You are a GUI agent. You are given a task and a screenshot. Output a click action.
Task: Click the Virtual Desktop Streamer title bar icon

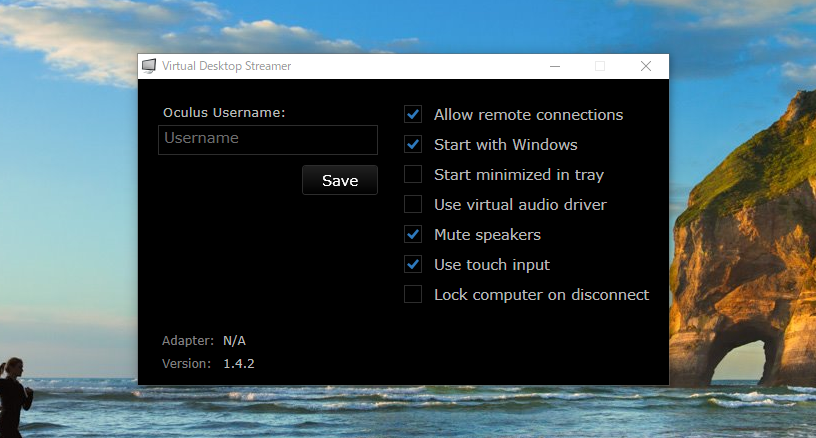point(149,66)
